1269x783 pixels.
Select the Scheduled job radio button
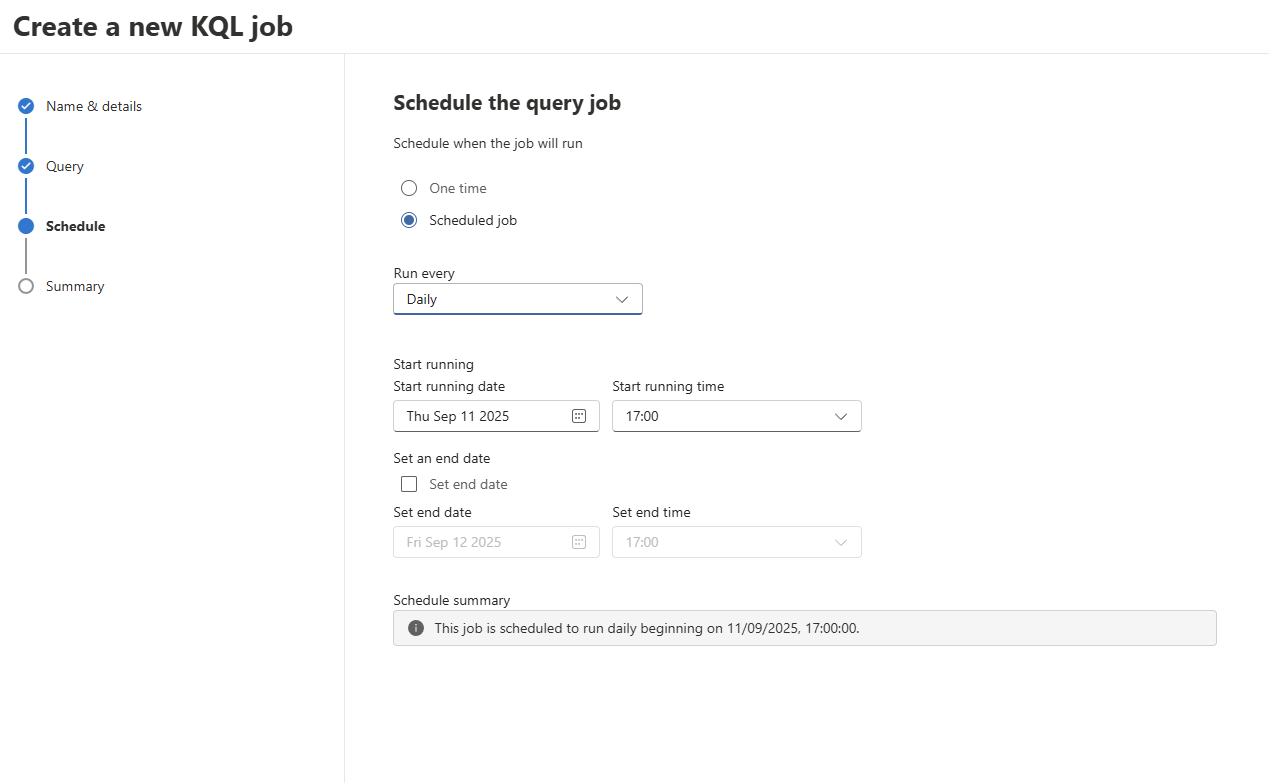pos(409,220)
